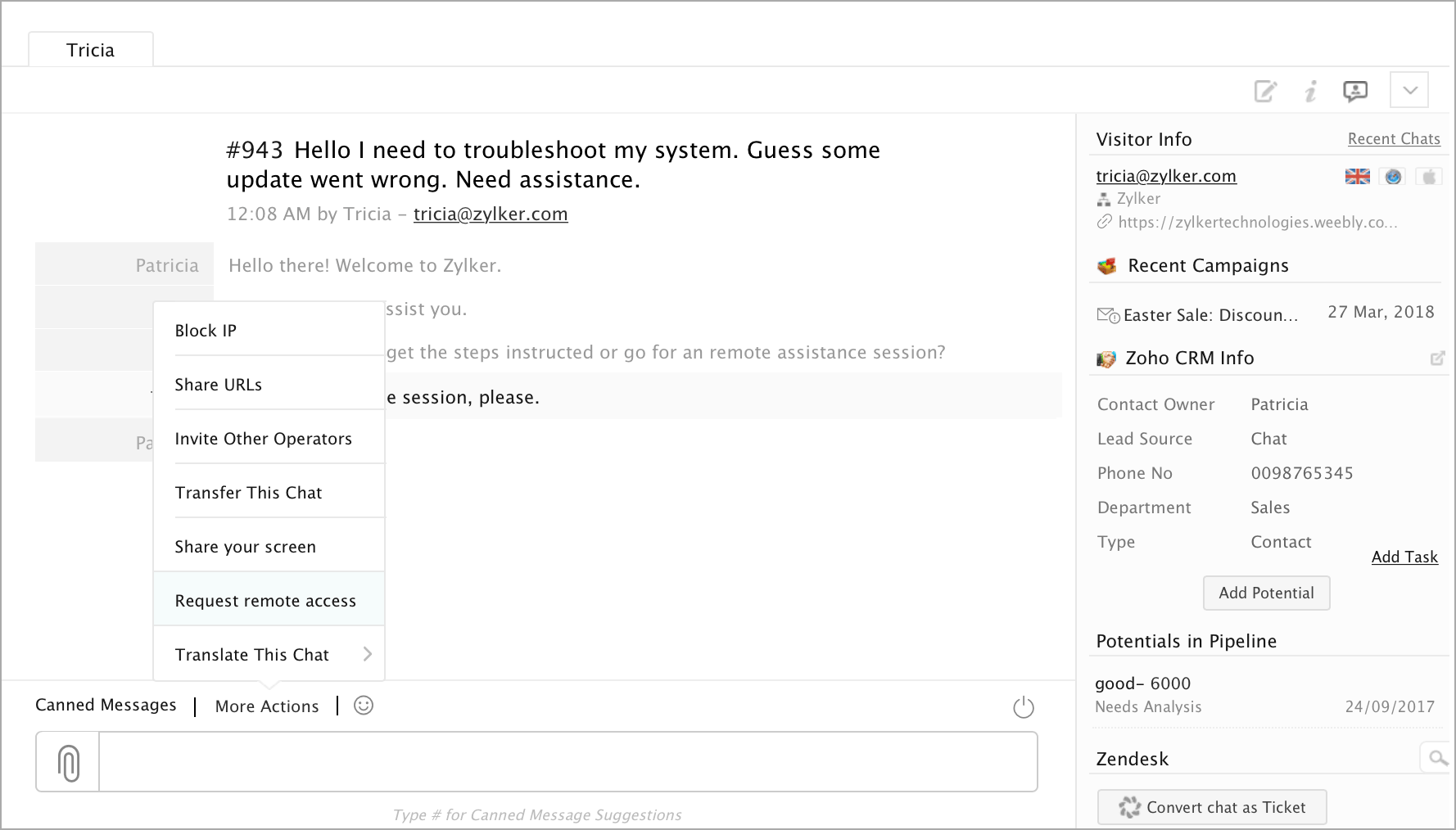Click the edit note pencil icon
Screen dimensions: 1456x830
[1266, 91]
